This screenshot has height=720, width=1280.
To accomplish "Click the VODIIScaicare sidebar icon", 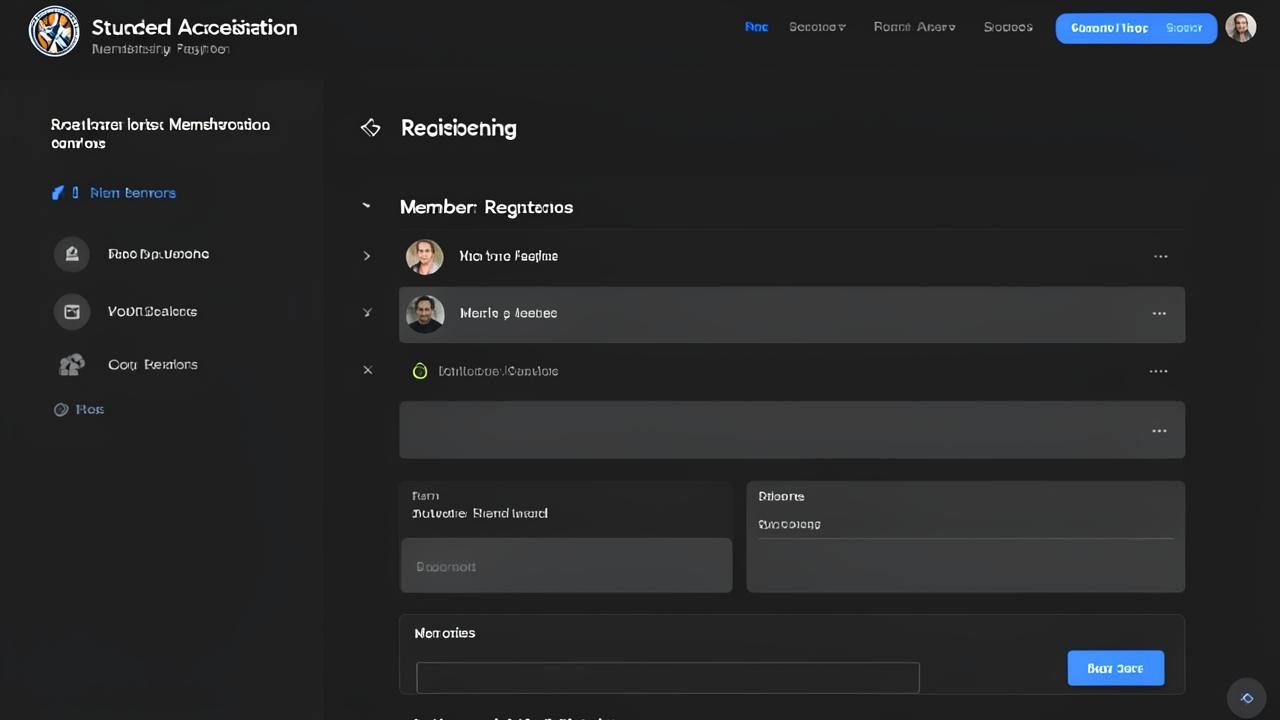I will (72, 311).
